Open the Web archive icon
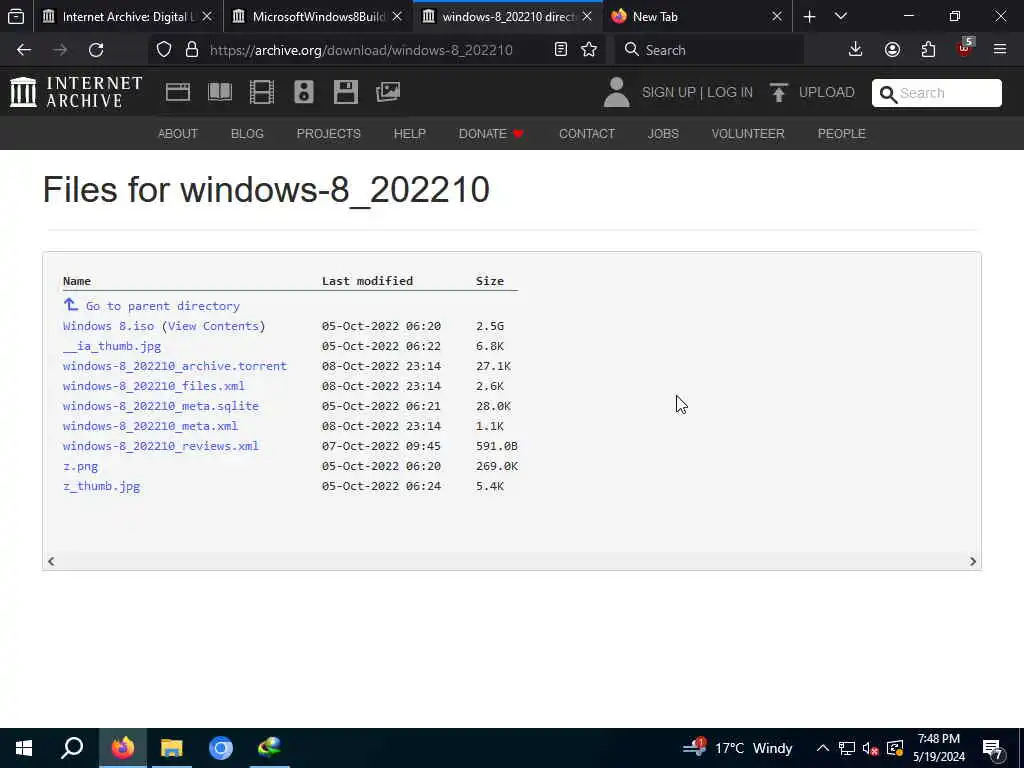The width and height of the screenshot is (1024, 768). coord(178,92)
